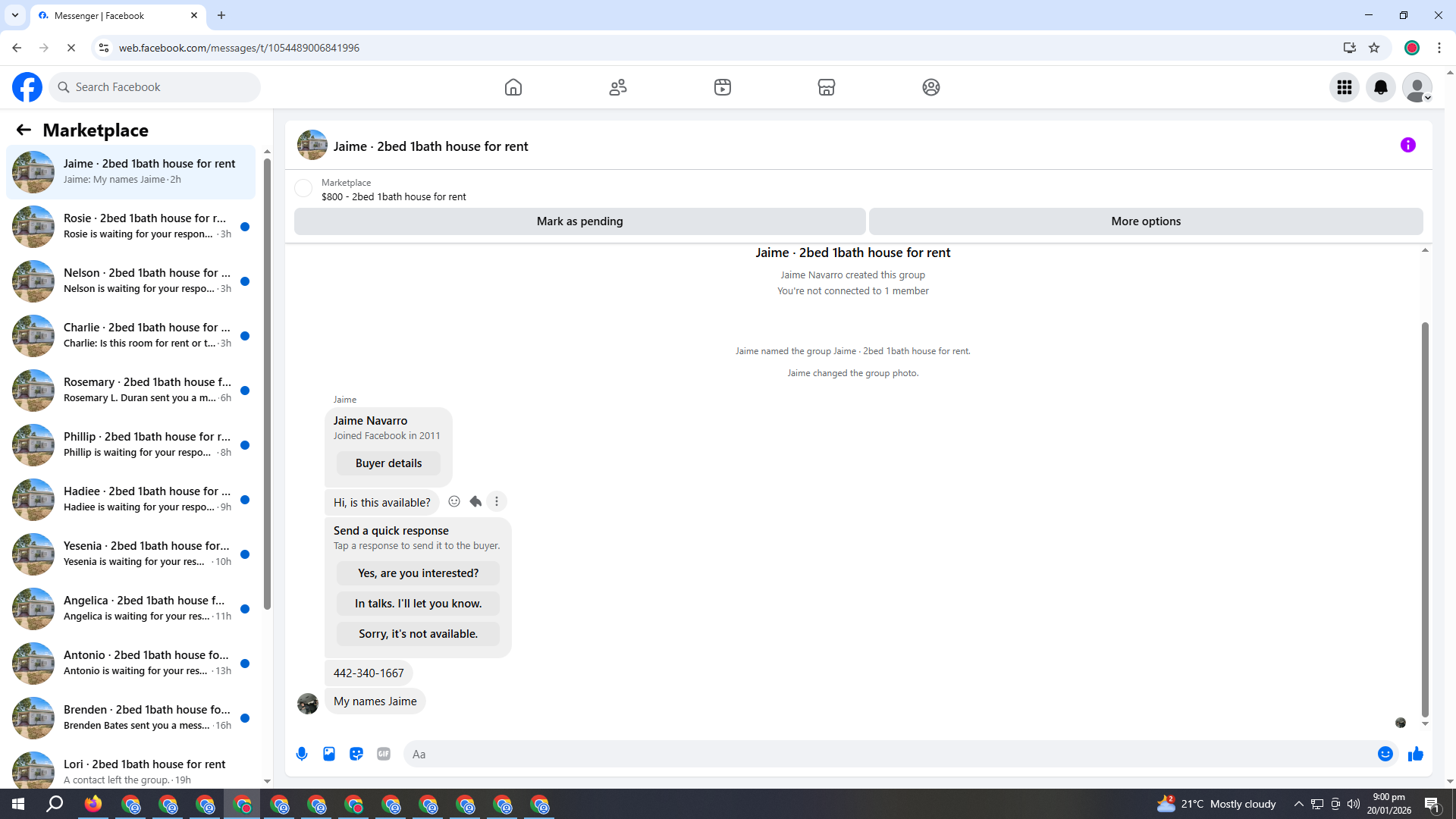Click the $800 2bed 1bath listing link

pos(394,196)
